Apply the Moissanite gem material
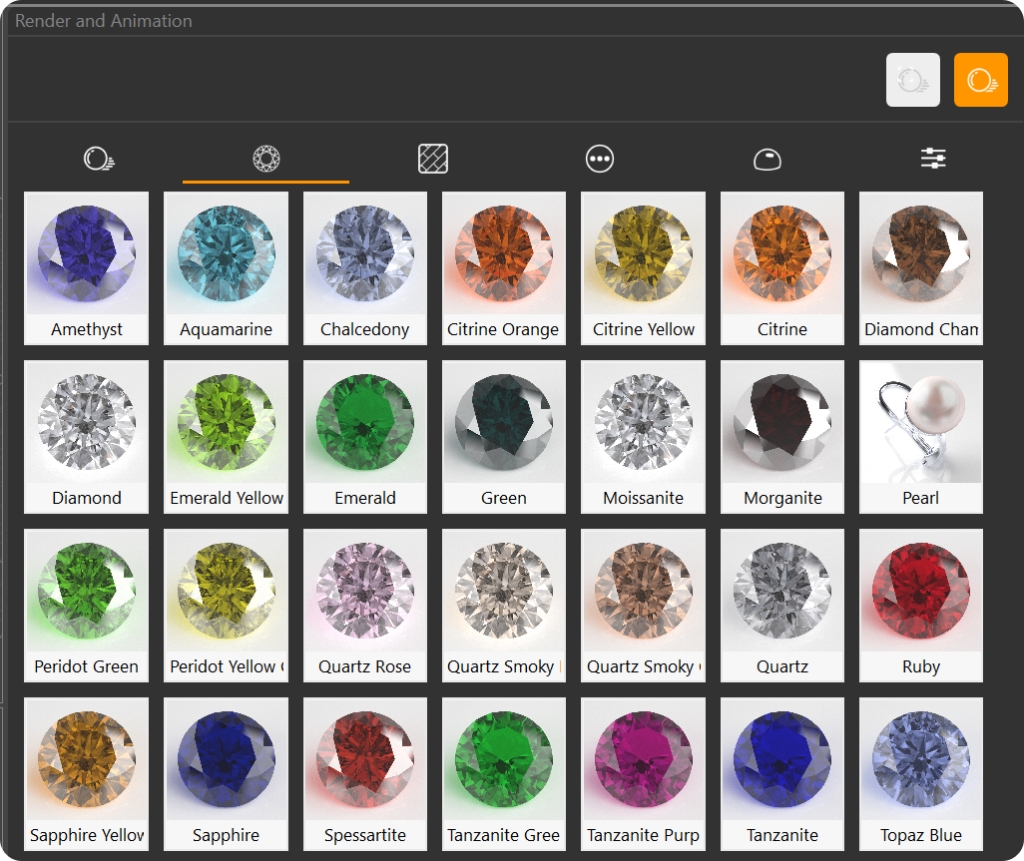 643,436
